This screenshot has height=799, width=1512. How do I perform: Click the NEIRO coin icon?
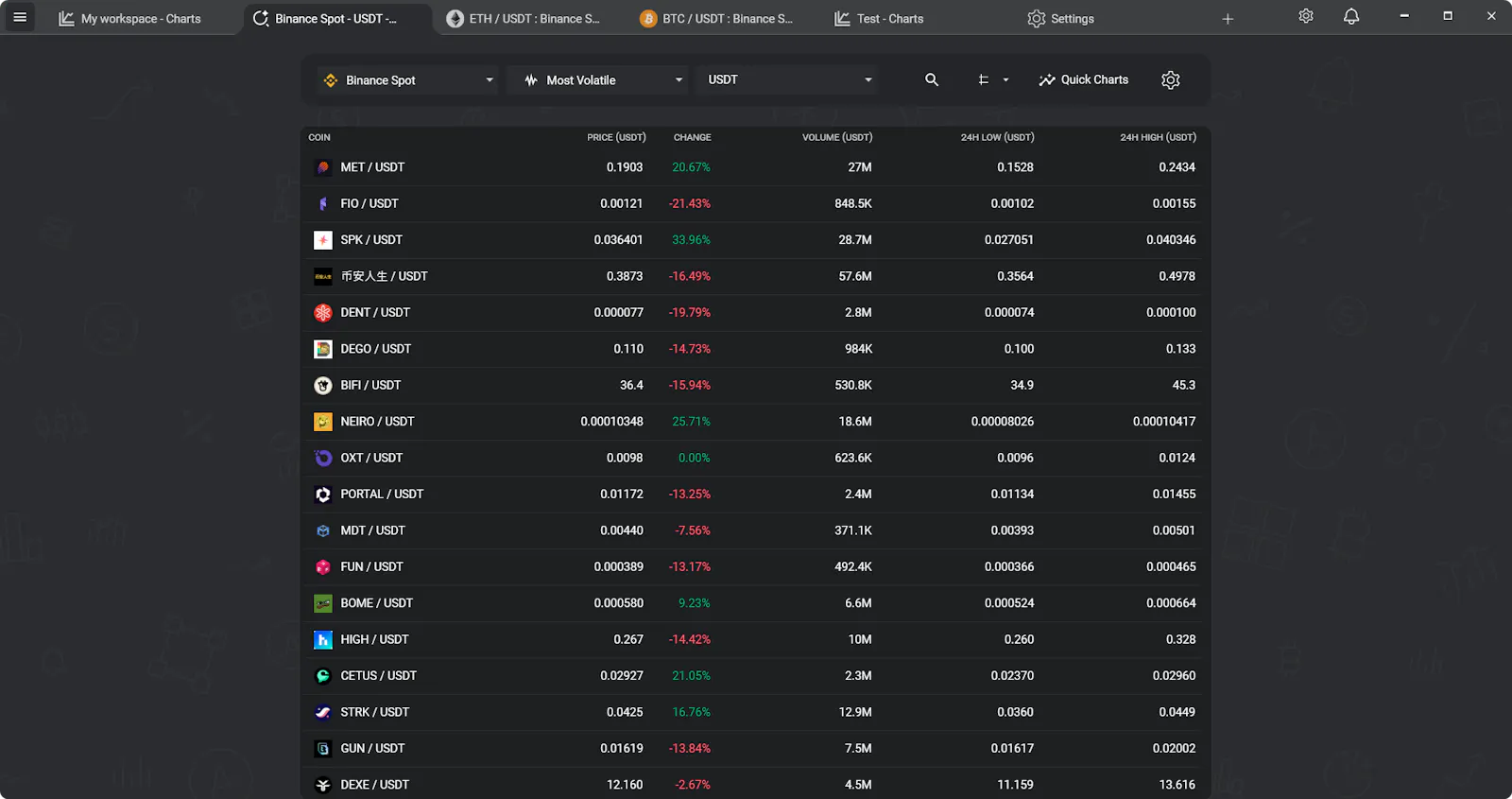point(323,422)
